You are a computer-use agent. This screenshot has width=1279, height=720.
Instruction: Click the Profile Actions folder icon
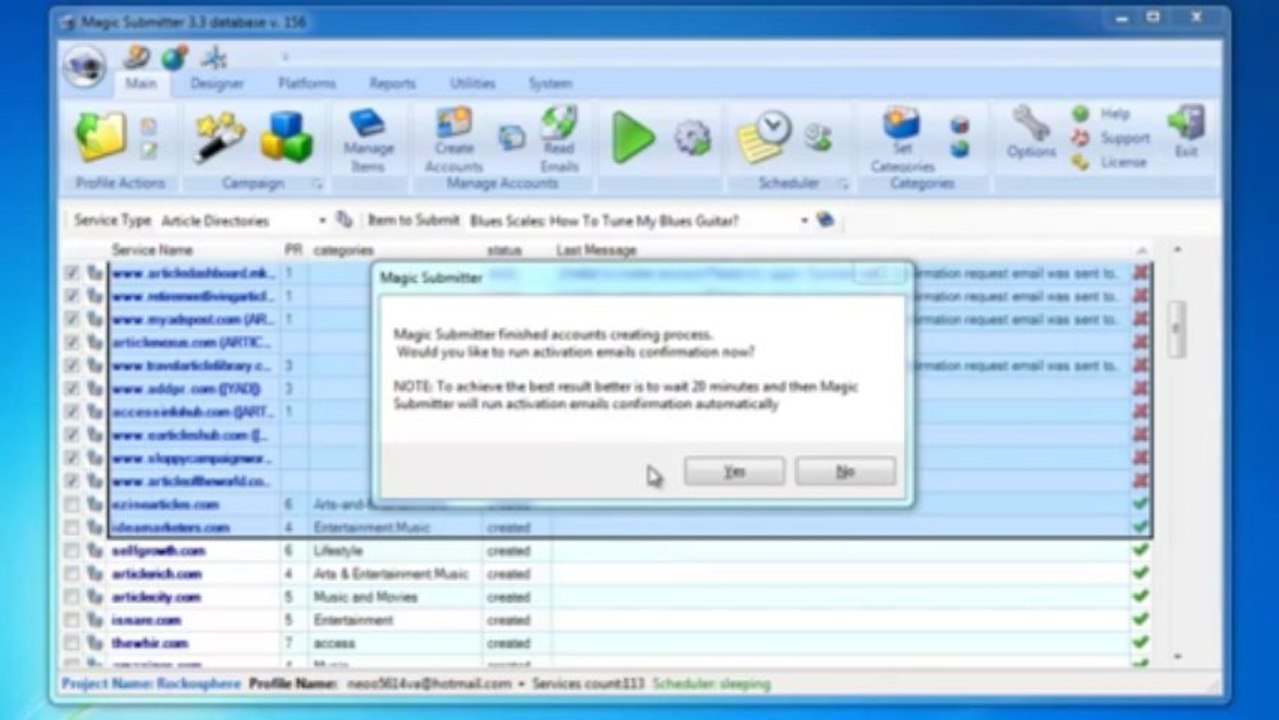pyautogui.click(x=100, y=136)
